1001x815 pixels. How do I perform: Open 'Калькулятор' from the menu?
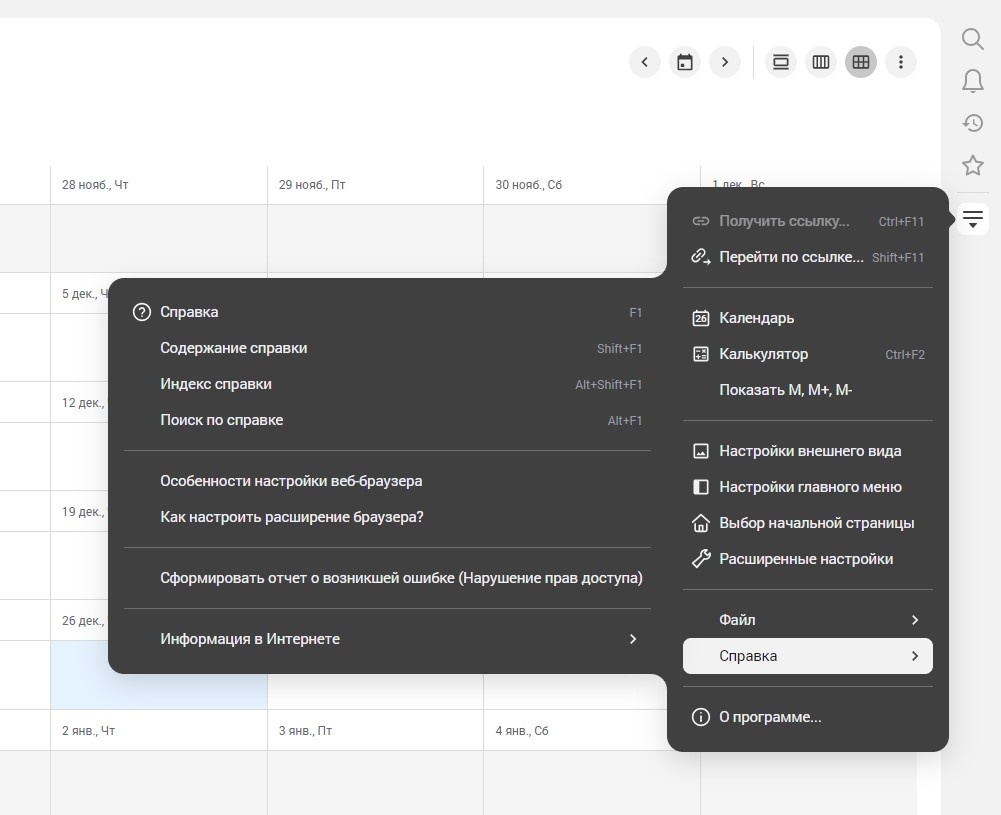coord(808,354)
